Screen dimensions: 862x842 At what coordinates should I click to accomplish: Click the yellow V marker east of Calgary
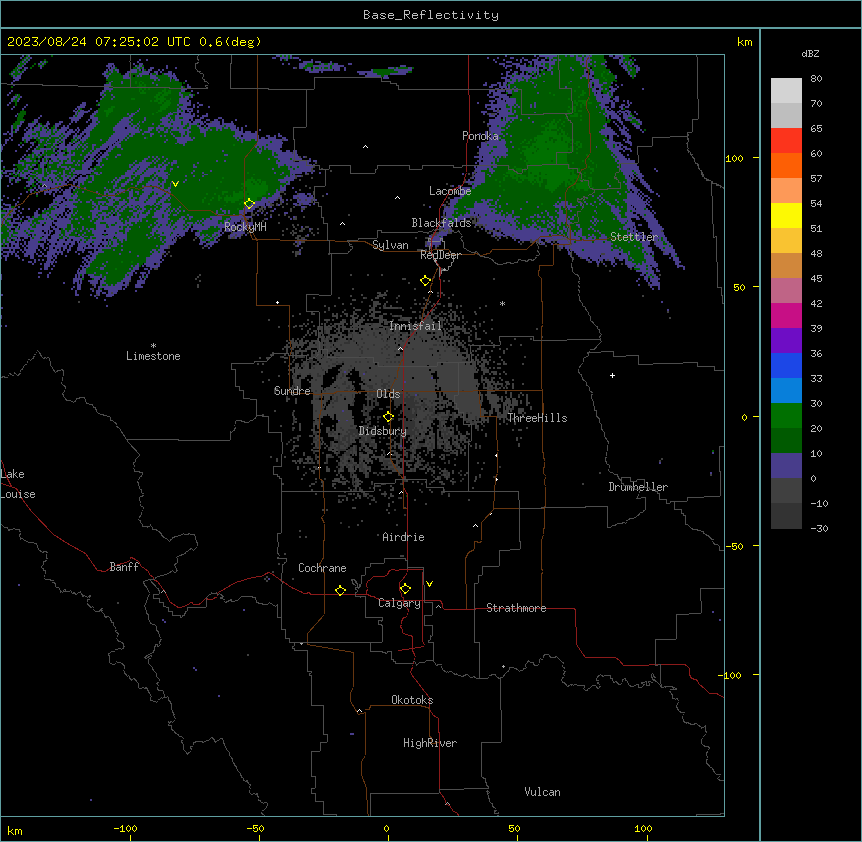(x=429, y=584)
